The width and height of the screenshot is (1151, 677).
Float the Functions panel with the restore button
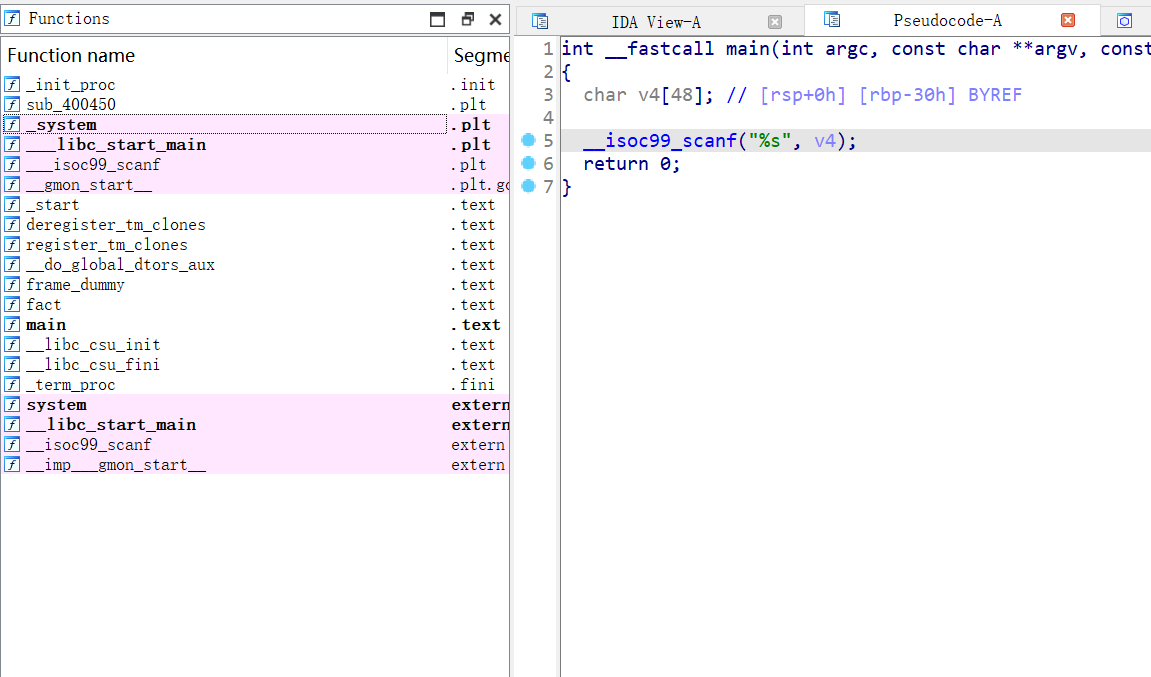tap(468, 19)
